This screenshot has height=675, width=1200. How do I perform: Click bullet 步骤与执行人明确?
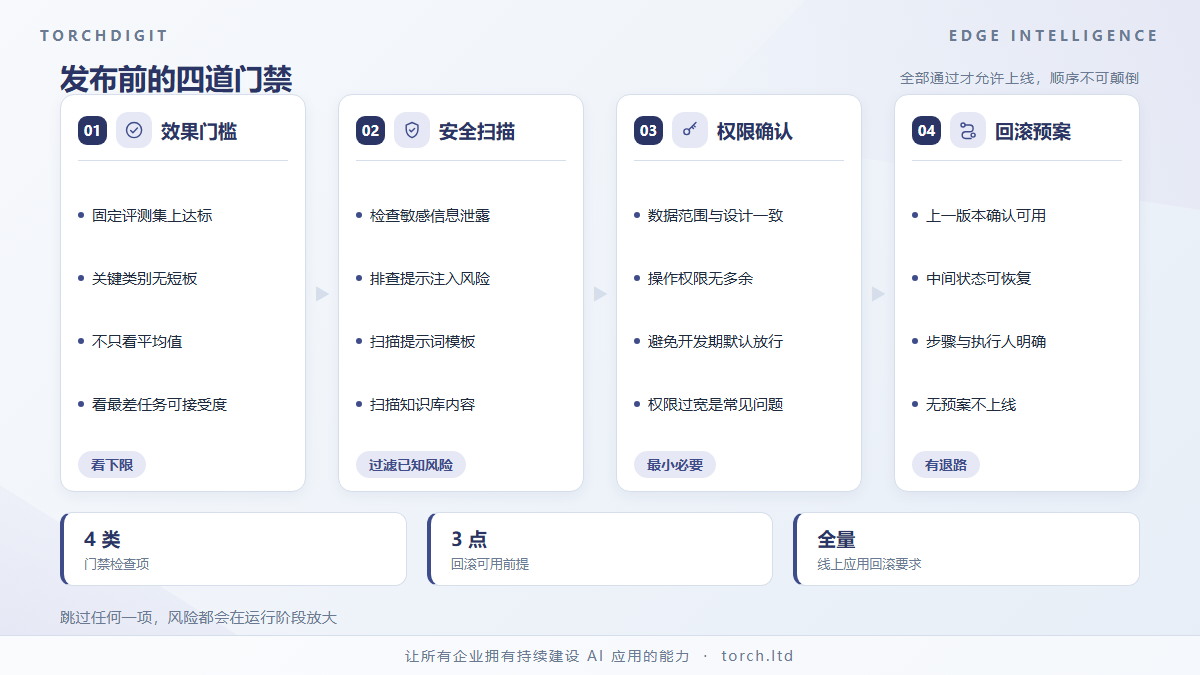click(x=986, y=341)
